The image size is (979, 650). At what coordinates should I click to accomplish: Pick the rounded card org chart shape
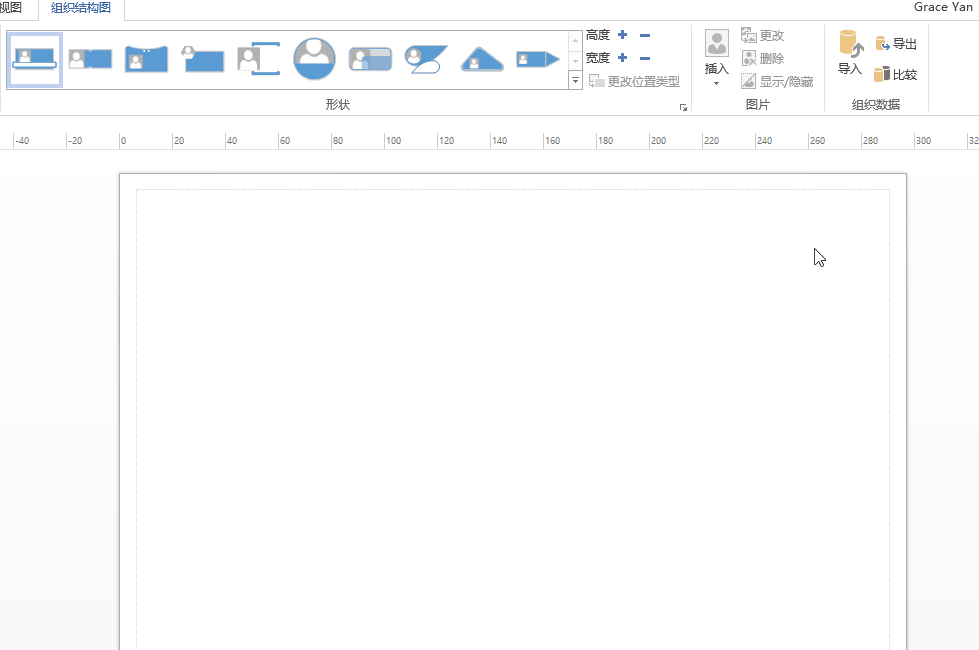[370, 59]
